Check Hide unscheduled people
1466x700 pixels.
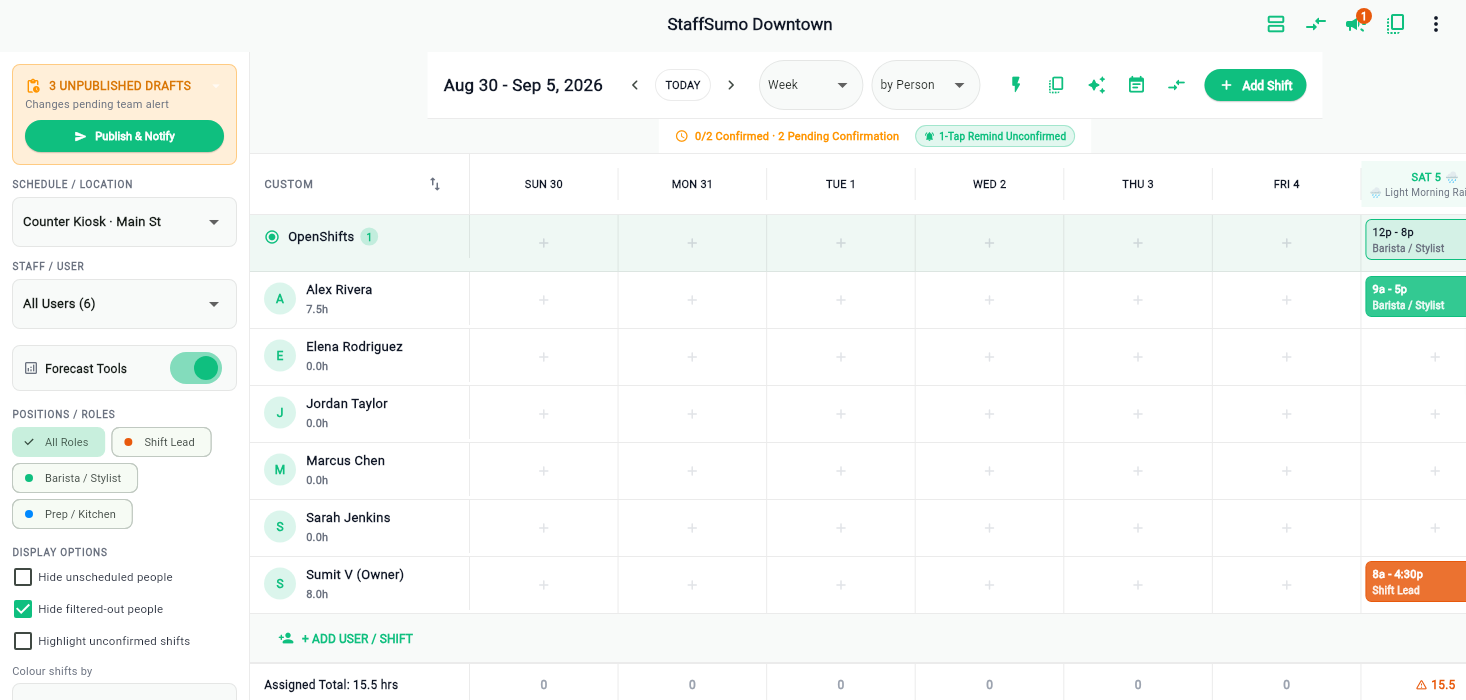click(x=23, y=577)
